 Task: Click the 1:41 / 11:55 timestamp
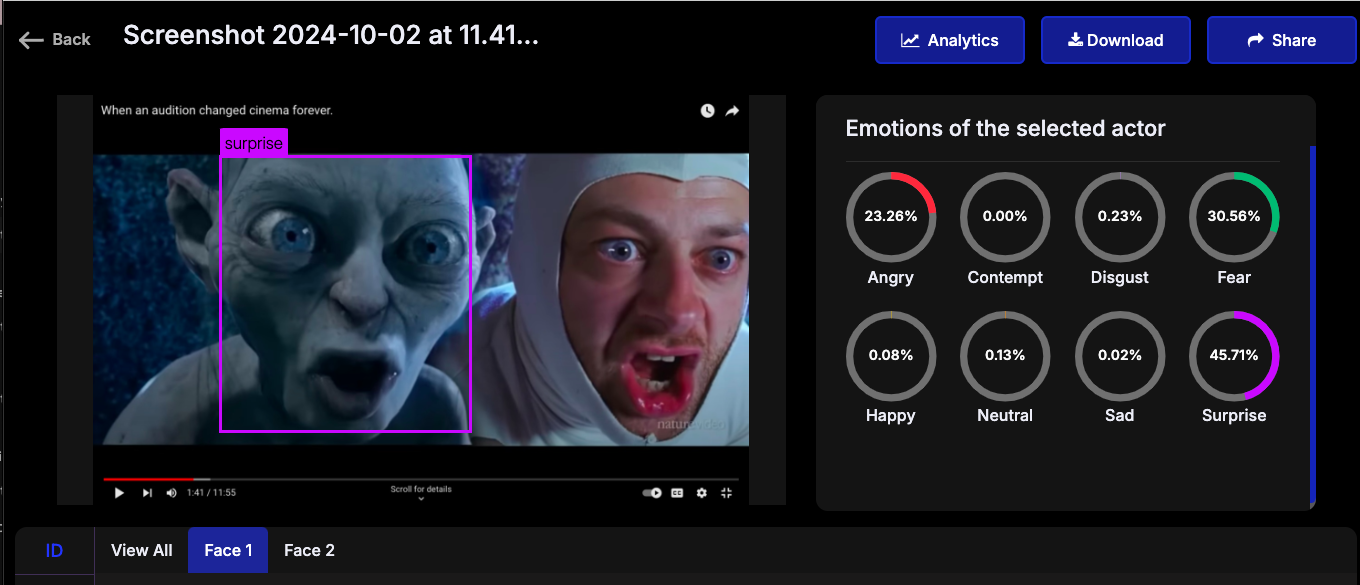[x=211, y=492]
